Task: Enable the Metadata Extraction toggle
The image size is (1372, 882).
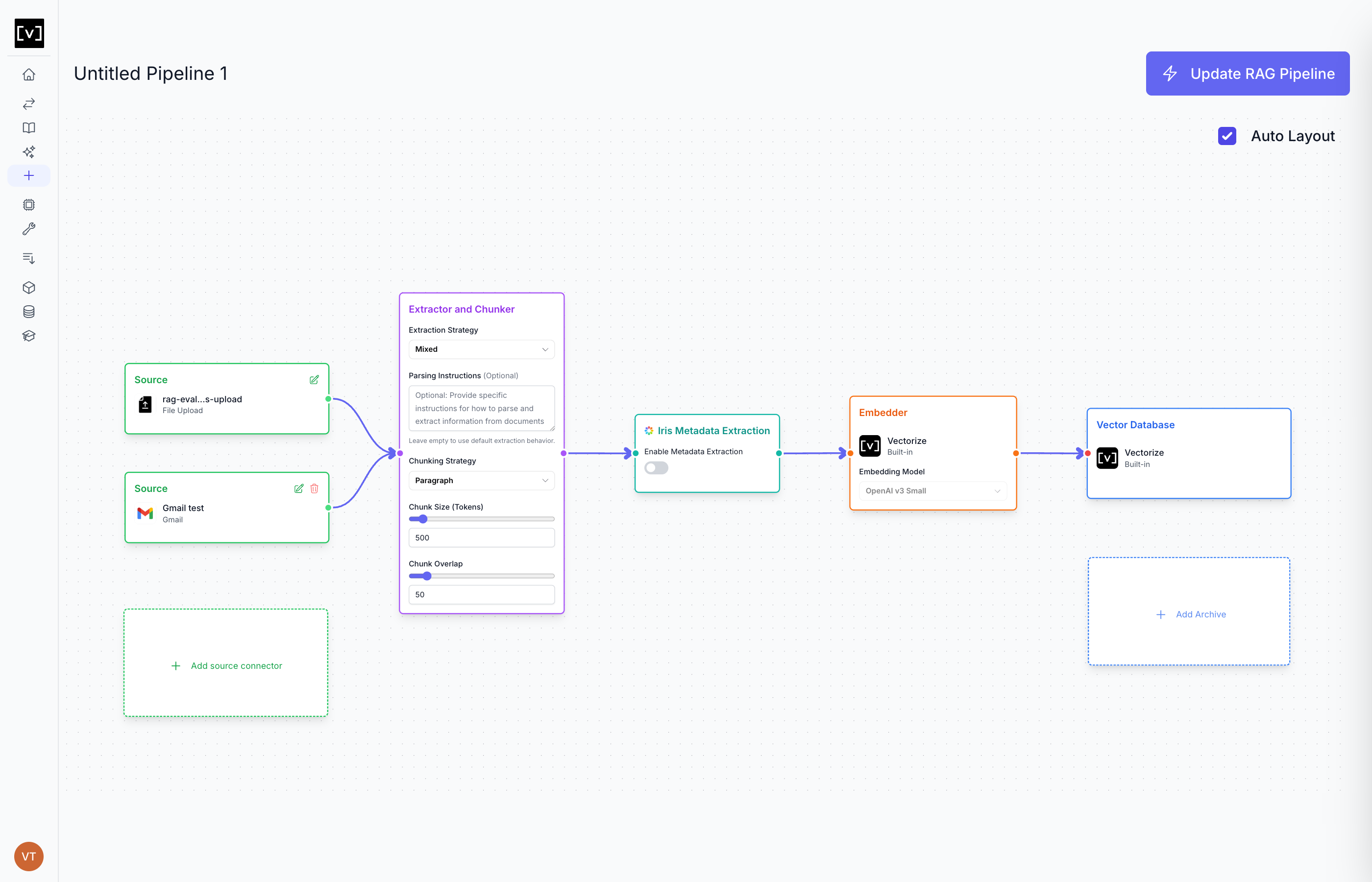Action: pyautogui.click(x=656, y=468)
